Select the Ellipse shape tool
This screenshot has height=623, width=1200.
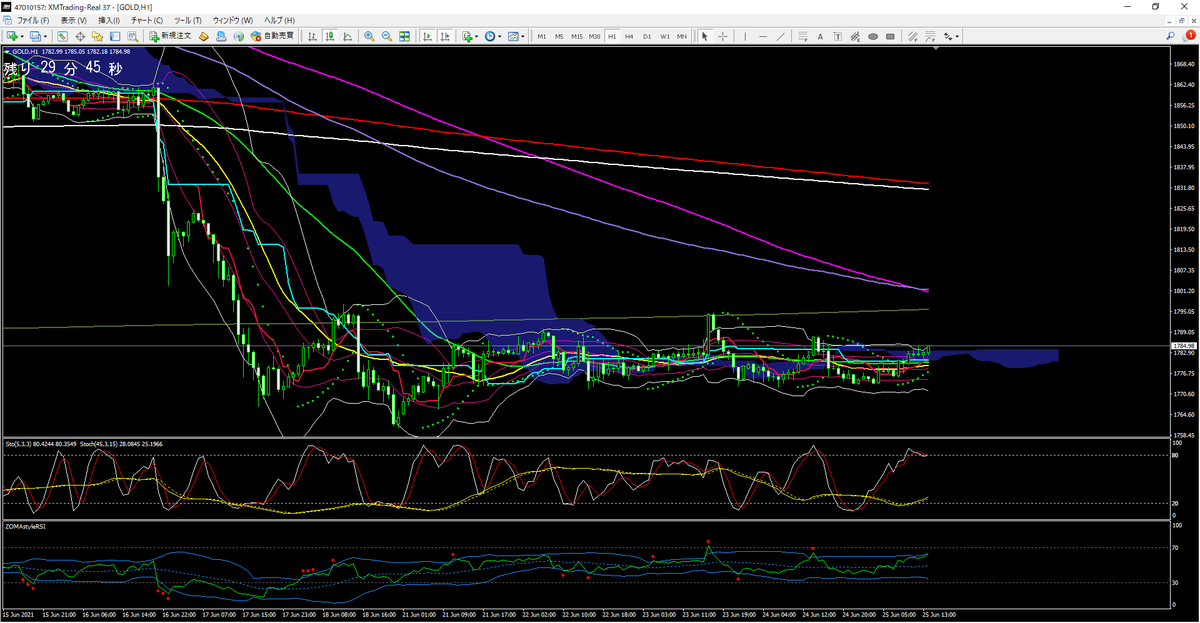(x=873, y=36)
